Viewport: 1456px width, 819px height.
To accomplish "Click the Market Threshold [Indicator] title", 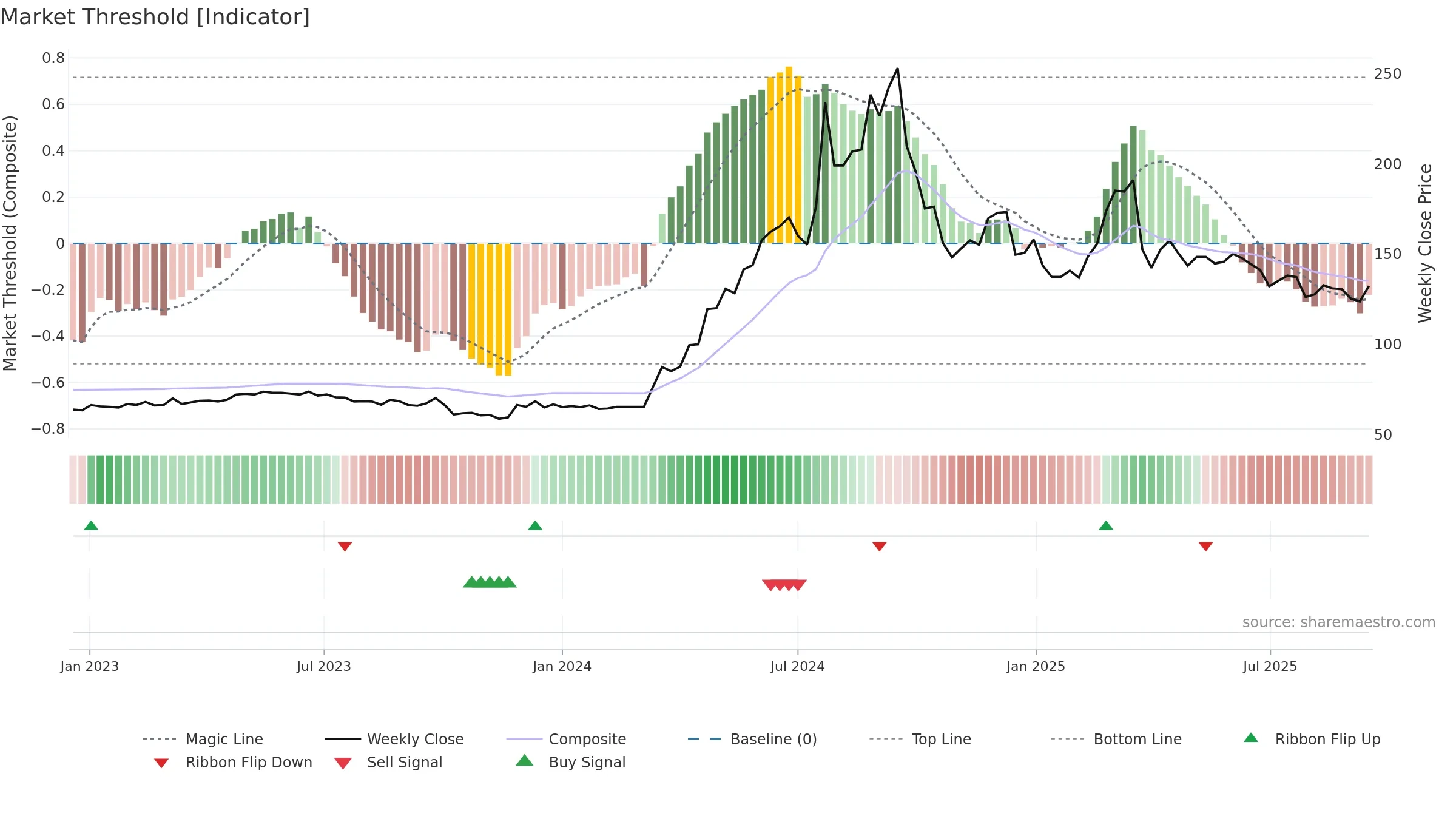I will (x=155, y=17).
